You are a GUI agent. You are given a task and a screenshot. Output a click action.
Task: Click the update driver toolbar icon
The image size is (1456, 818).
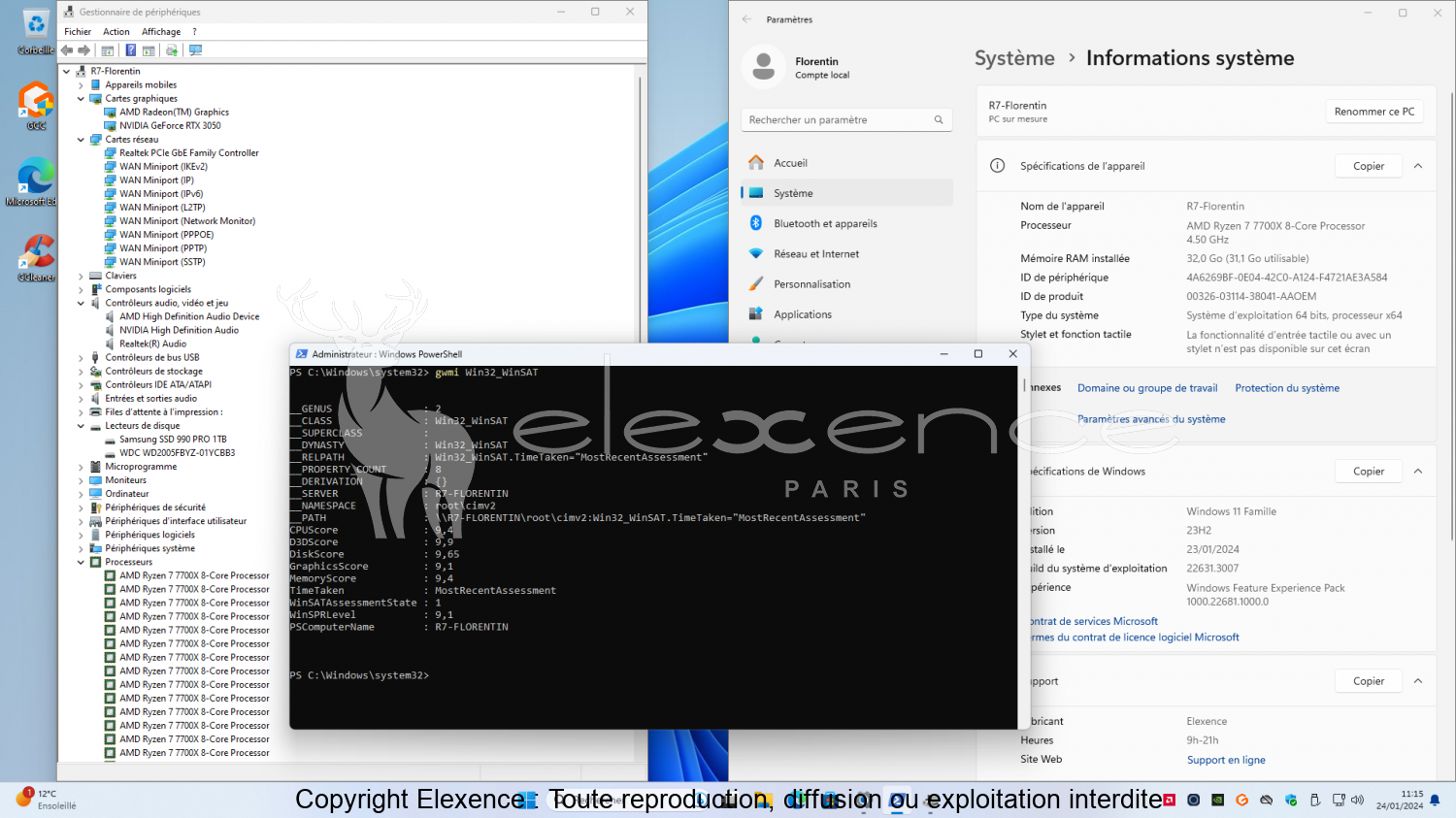tap(172, 50)
